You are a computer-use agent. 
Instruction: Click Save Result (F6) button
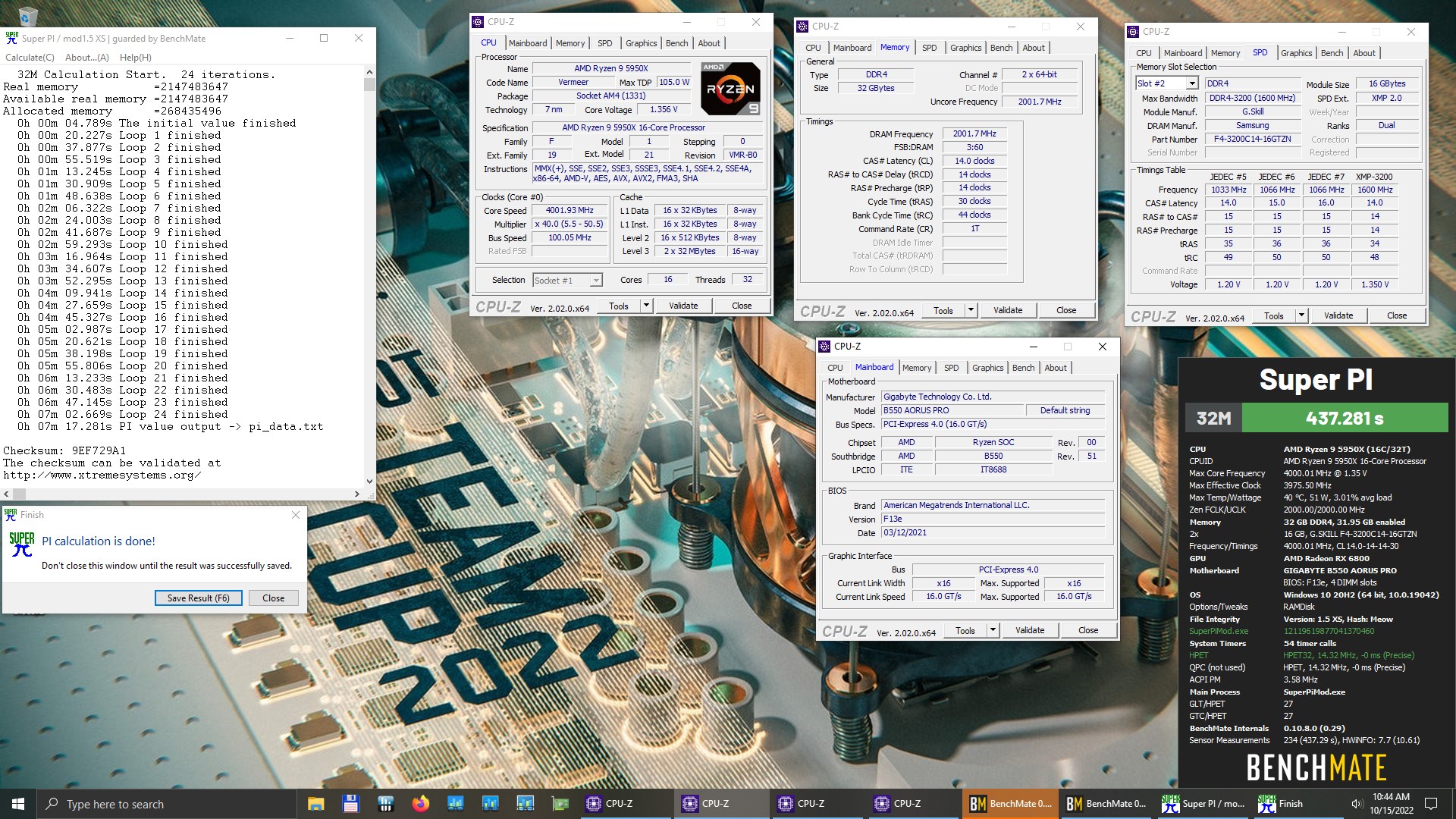pyautogui.click(x=199, y=598)
